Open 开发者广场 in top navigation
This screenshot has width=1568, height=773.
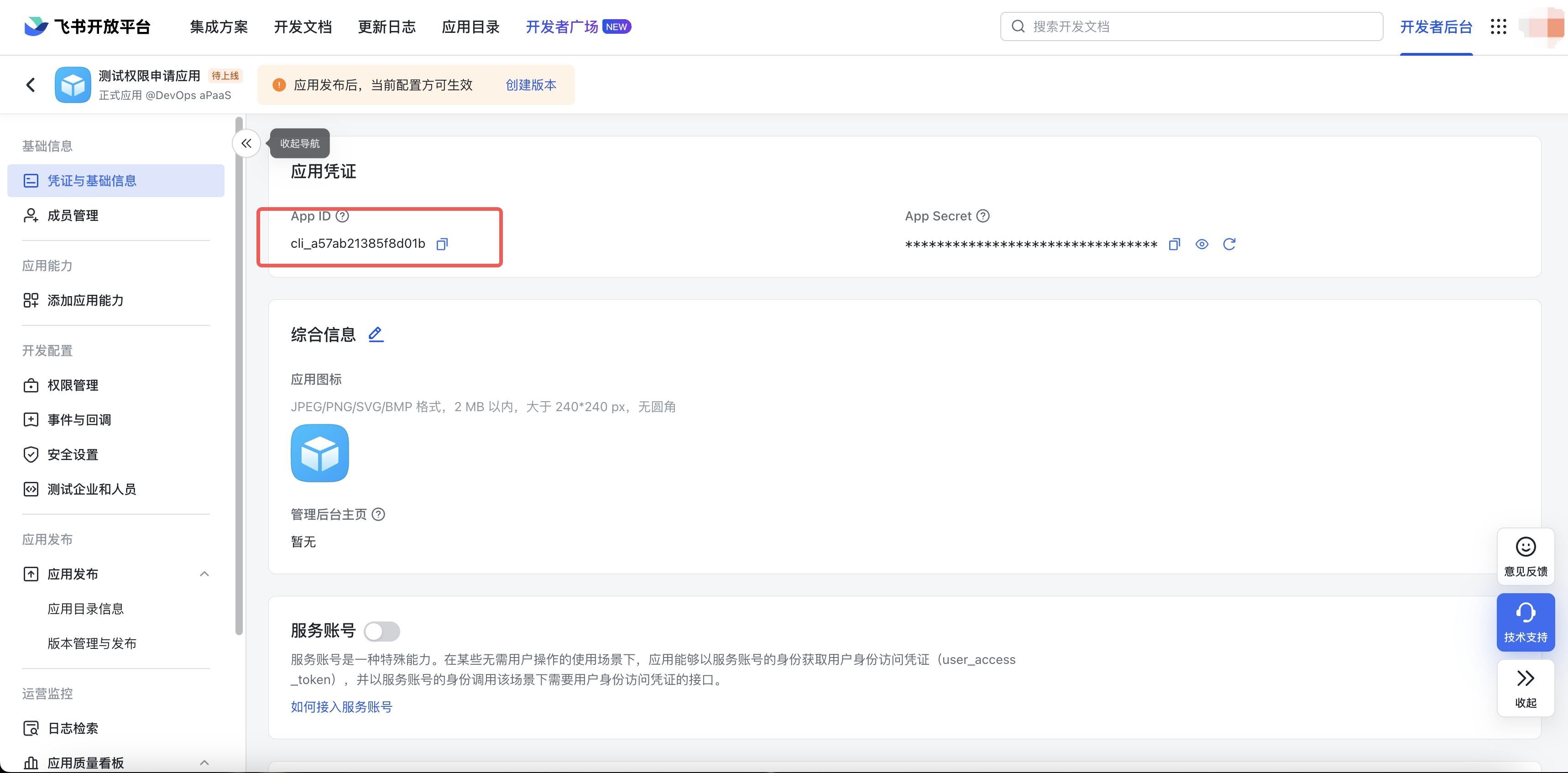[562, 27]
